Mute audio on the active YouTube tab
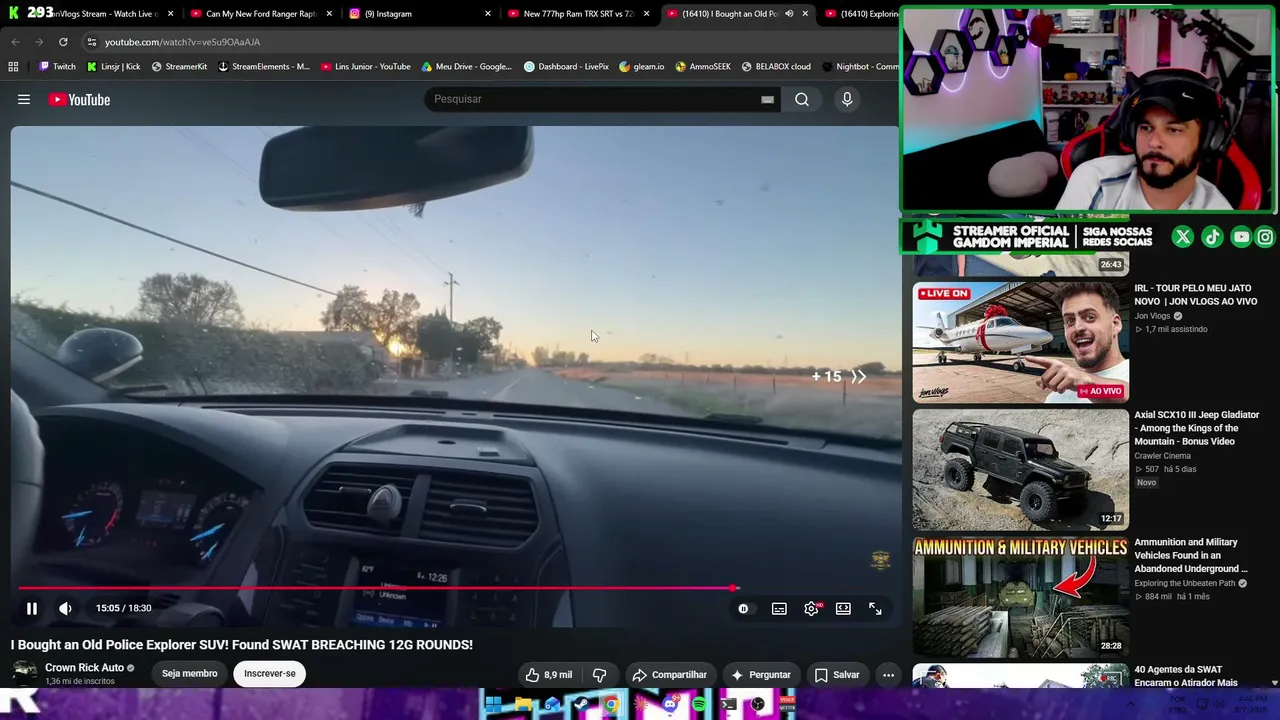The height and width of the screenshot is (720, 1280). click(789, 14)
